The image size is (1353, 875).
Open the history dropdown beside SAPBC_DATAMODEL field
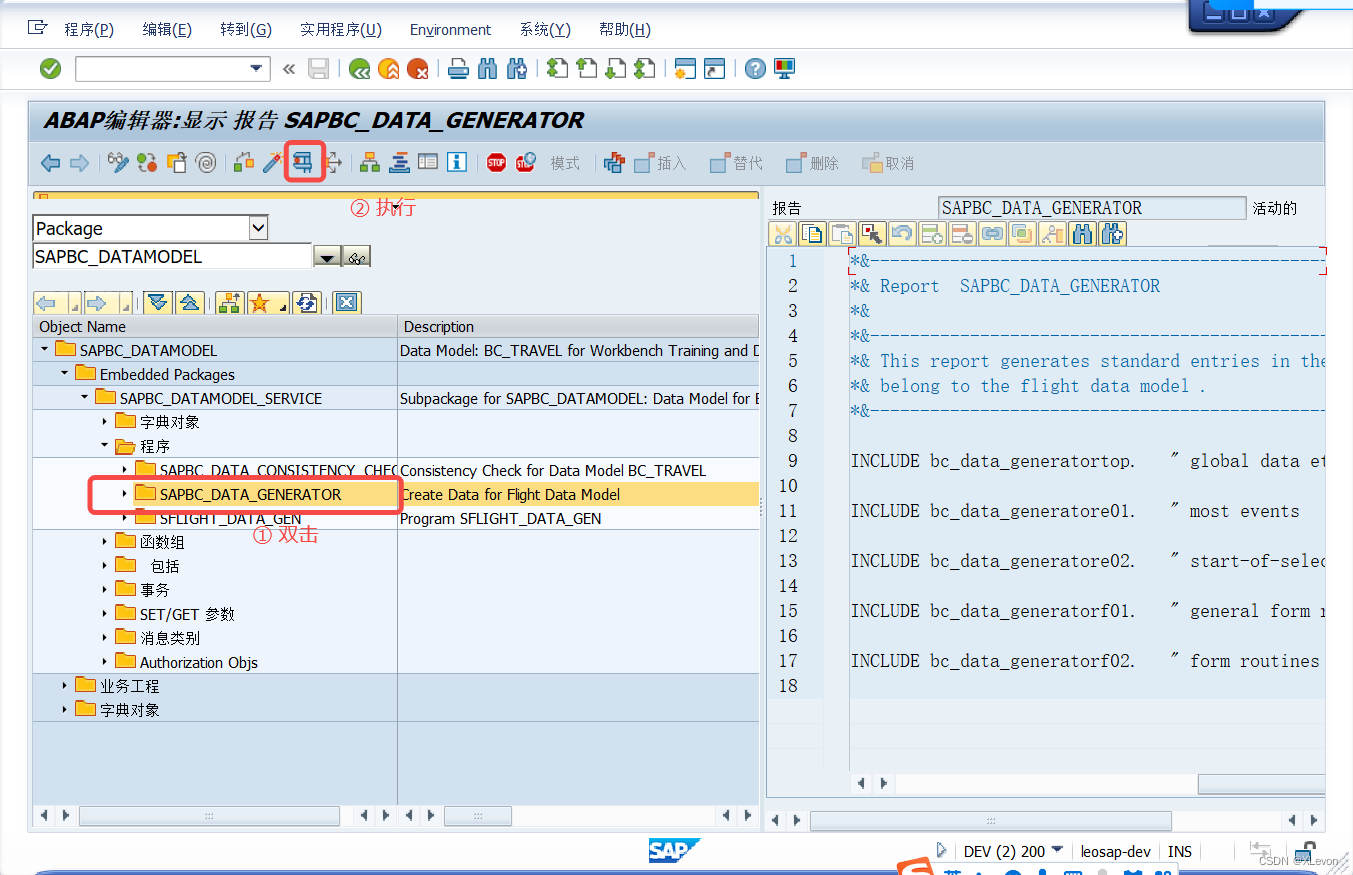point(327,258)
